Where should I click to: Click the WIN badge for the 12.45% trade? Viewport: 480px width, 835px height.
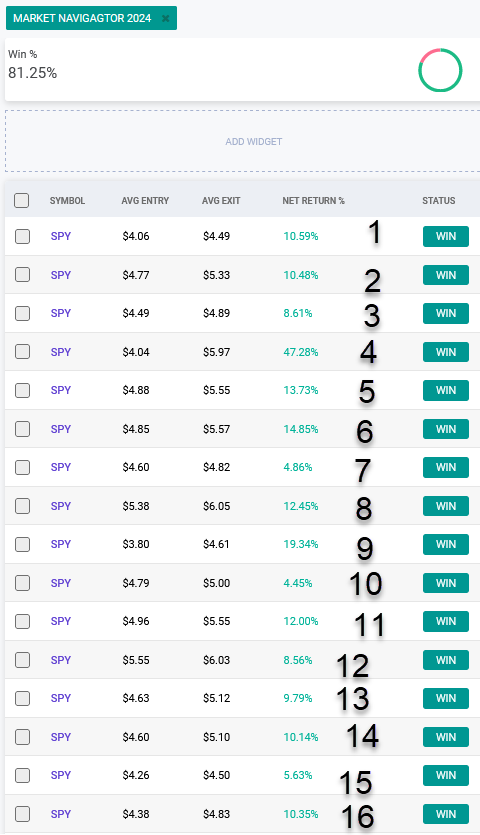pyautogui.click(x=446, y=506)
